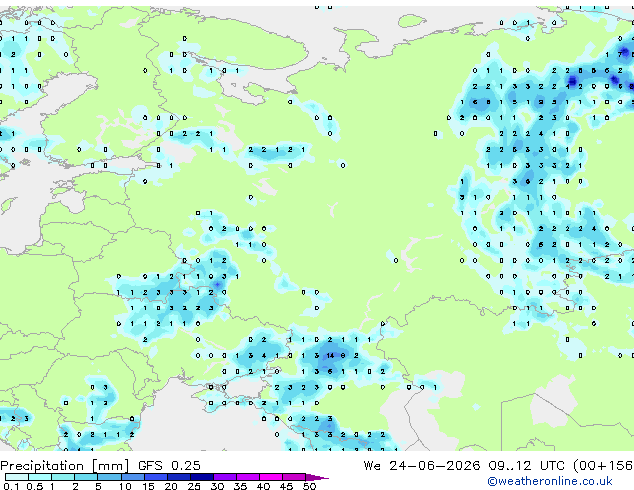Screen dimensions: 634x490
Task: Click the "0.1" legend scale label
Action: click(x=11, y=486)
